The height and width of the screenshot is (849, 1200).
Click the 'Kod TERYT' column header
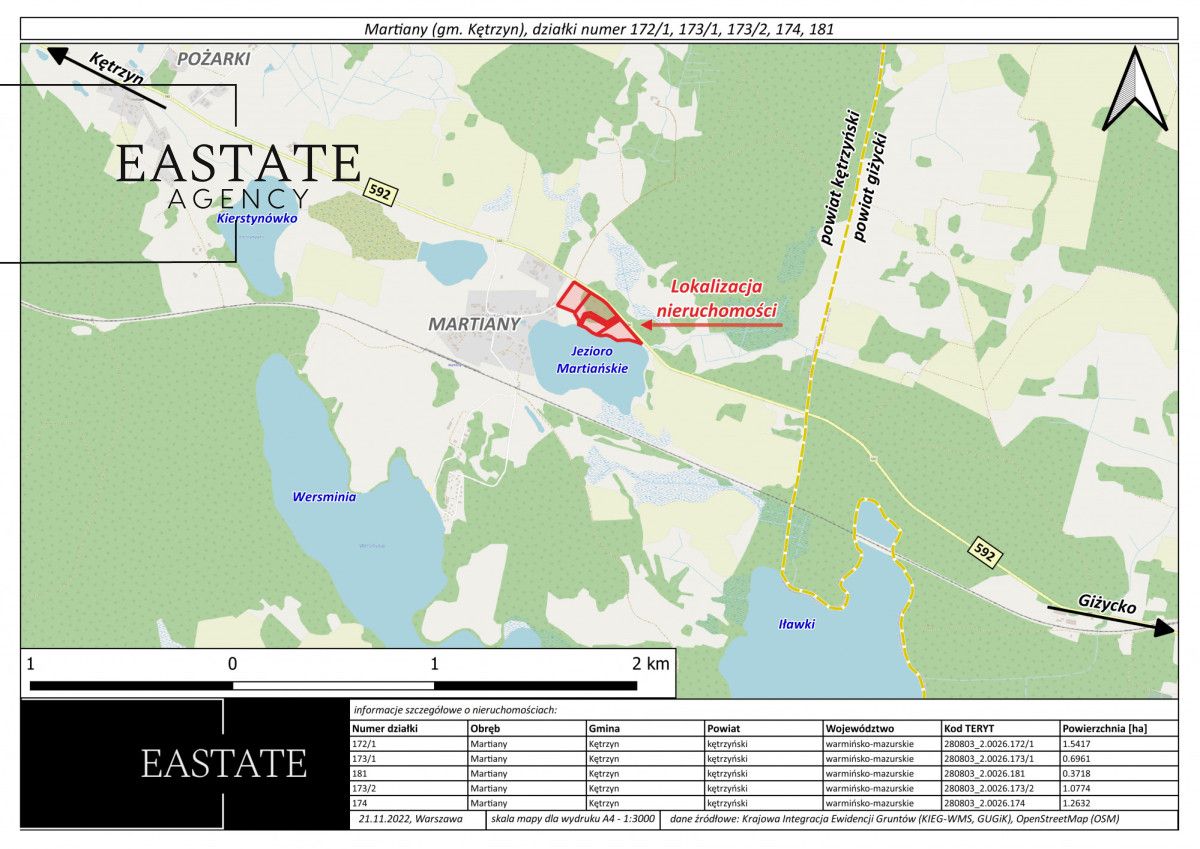pyautogui.click(x=970, y=728)
